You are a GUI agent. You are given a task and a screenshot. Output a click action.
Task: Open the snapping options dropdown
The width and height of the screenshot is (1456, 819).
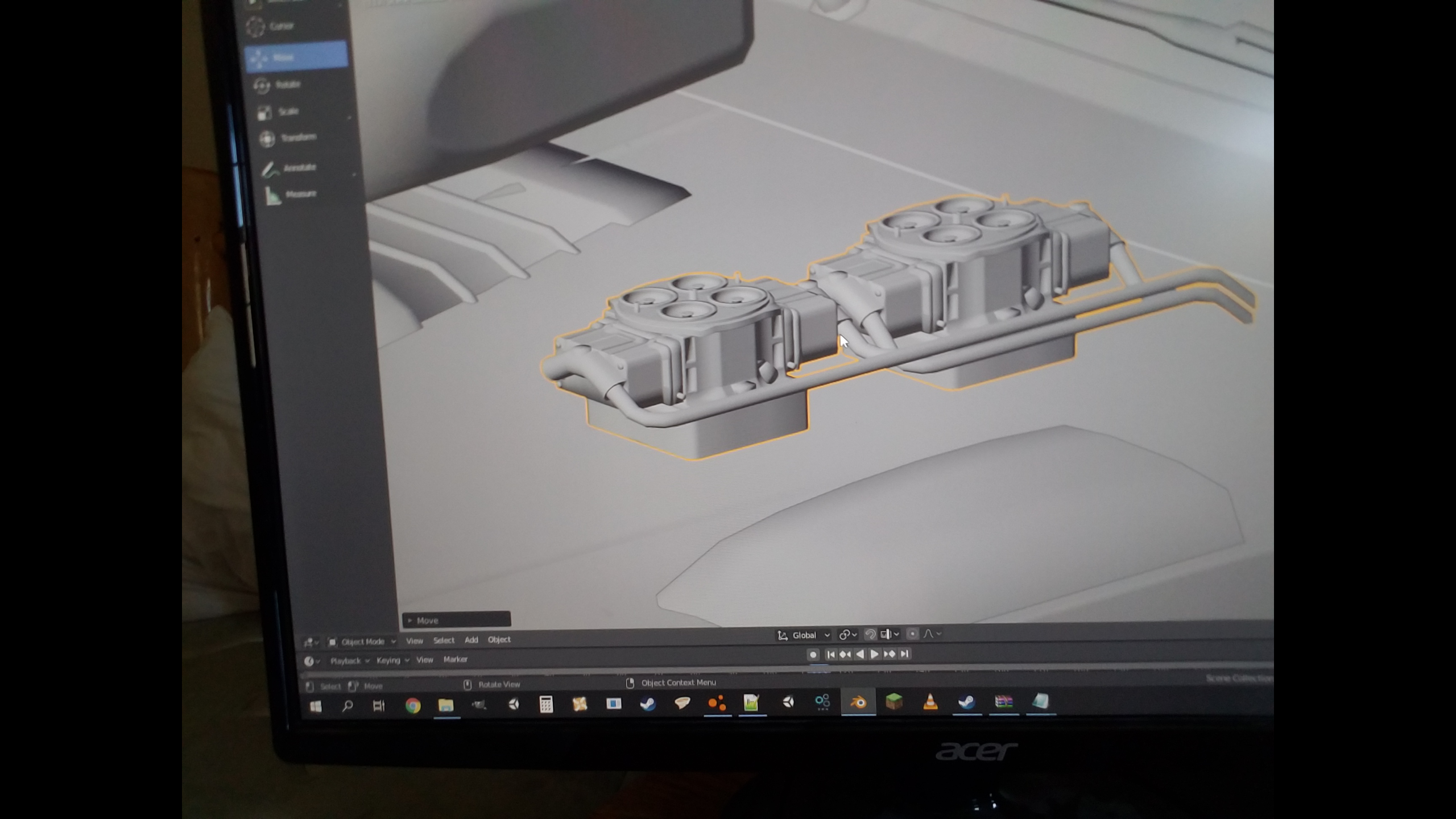[x=890, y=634]
